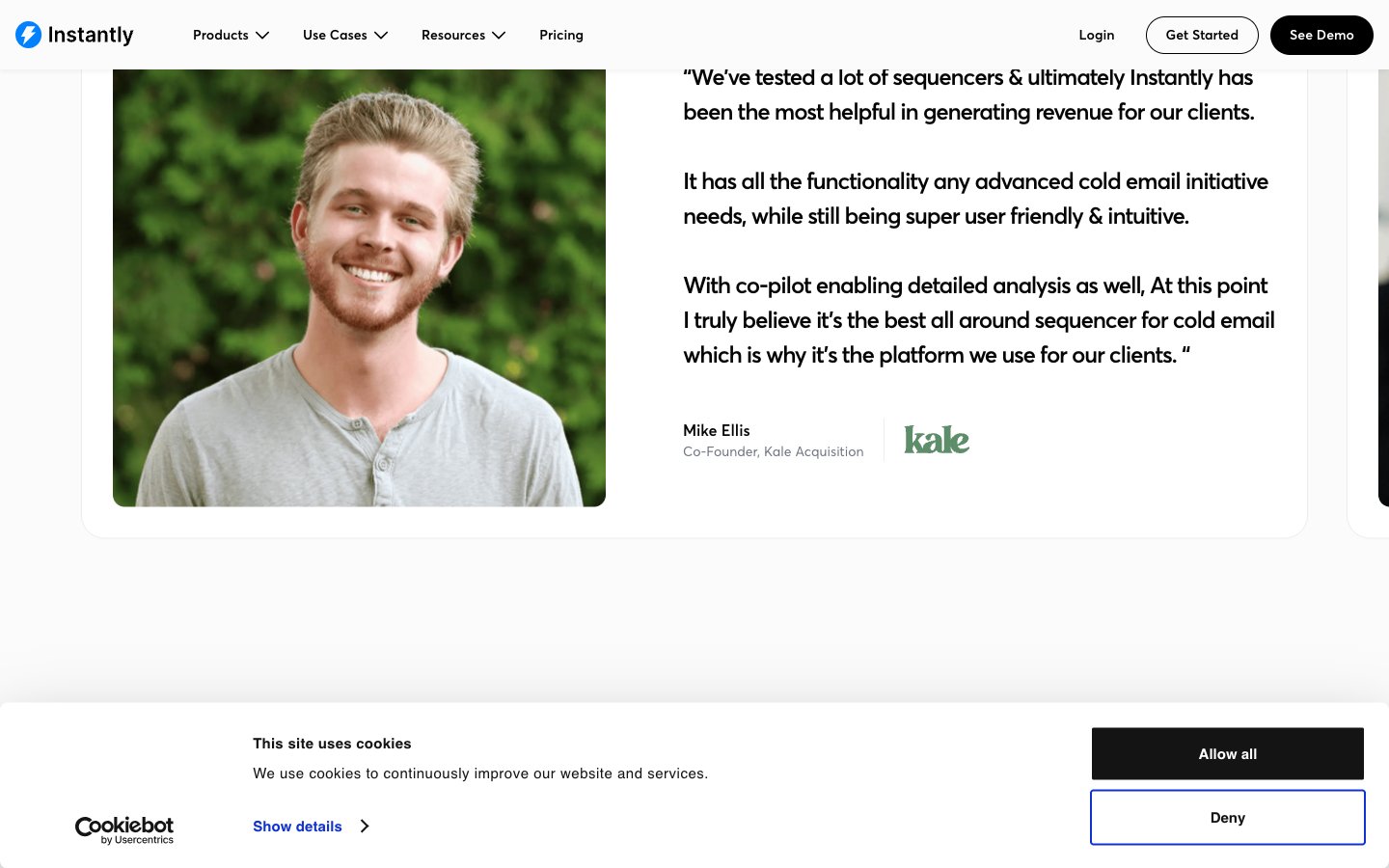Click the Cookiebot by Usercentrics logo
The width and height of the screenshot is (1389, 868).
(x=124, y=829)
